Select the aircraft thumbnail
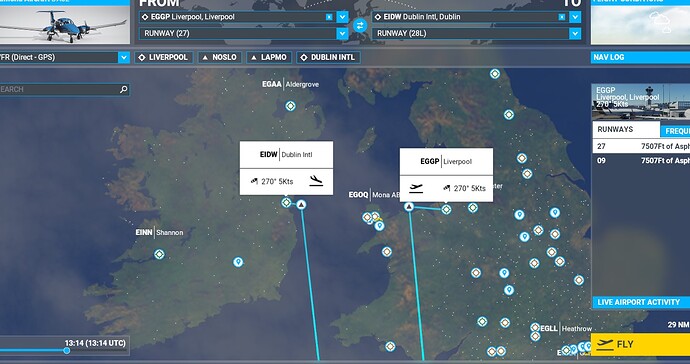Image resolution: width=690 pixels, height=364 pixels. tap(65, 25)
